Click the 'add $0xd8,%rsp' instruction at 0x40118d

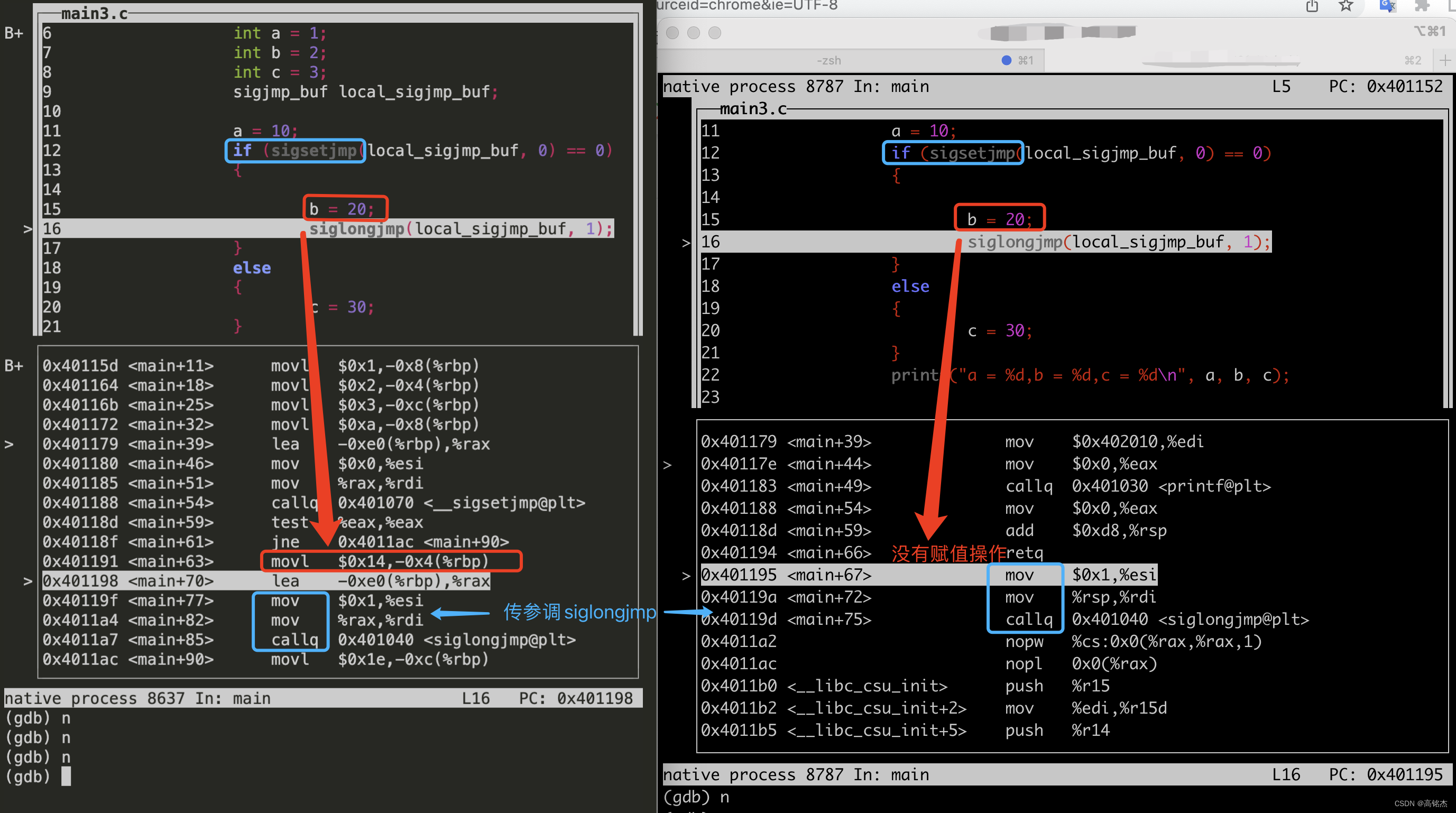[x=1086, y=531]
